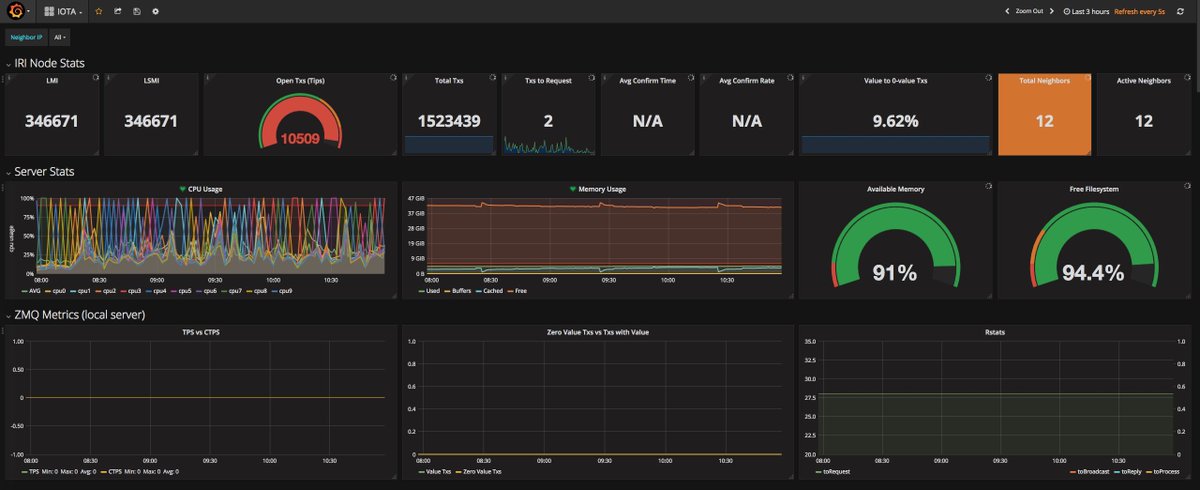Viewport: 1200px width, 490px height.
Task: Click spinner icon on Value to 0-value Txs panel
Action: click(x=989, y=77)
